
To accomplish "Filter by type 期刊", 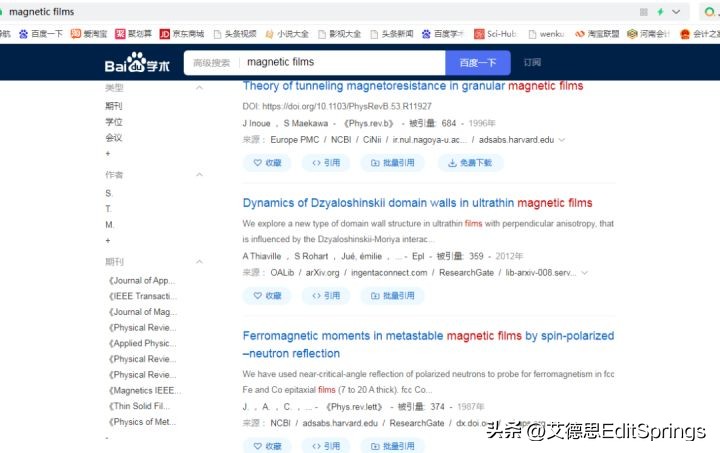I will click(x=114, y=106).
